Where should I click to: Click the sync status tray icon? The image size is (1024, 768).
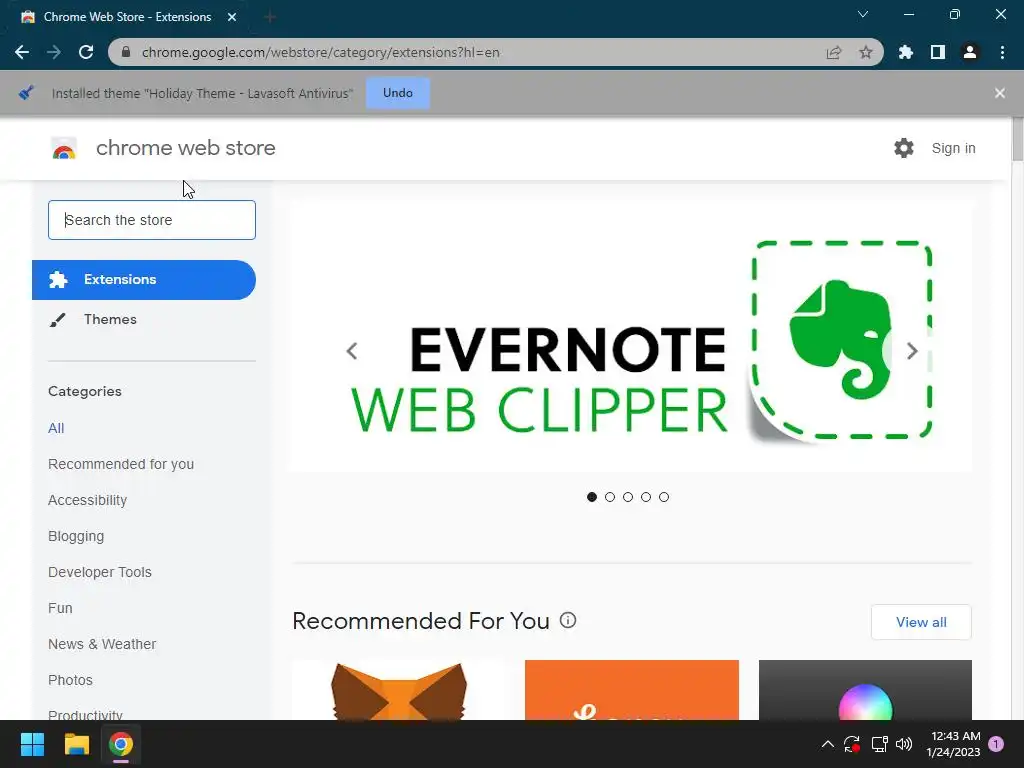852,744
